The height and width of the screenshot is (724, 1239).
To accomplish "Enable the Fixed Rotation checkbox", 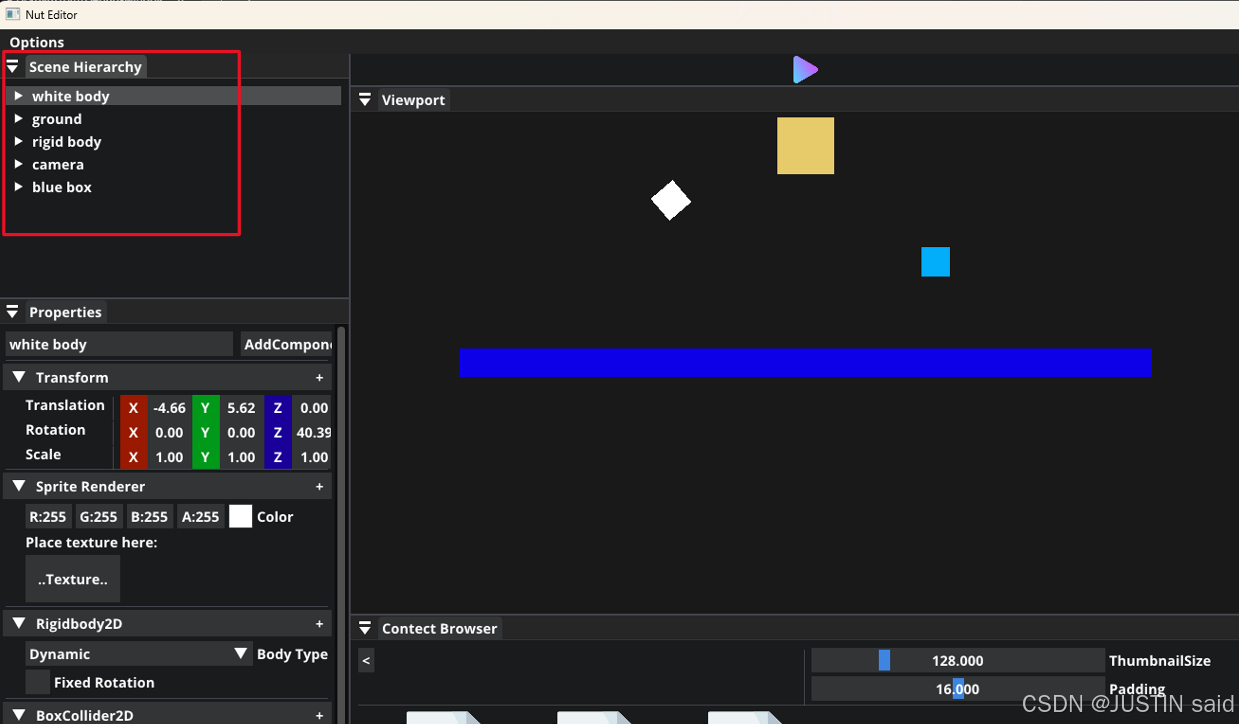I will coord(38,683).
